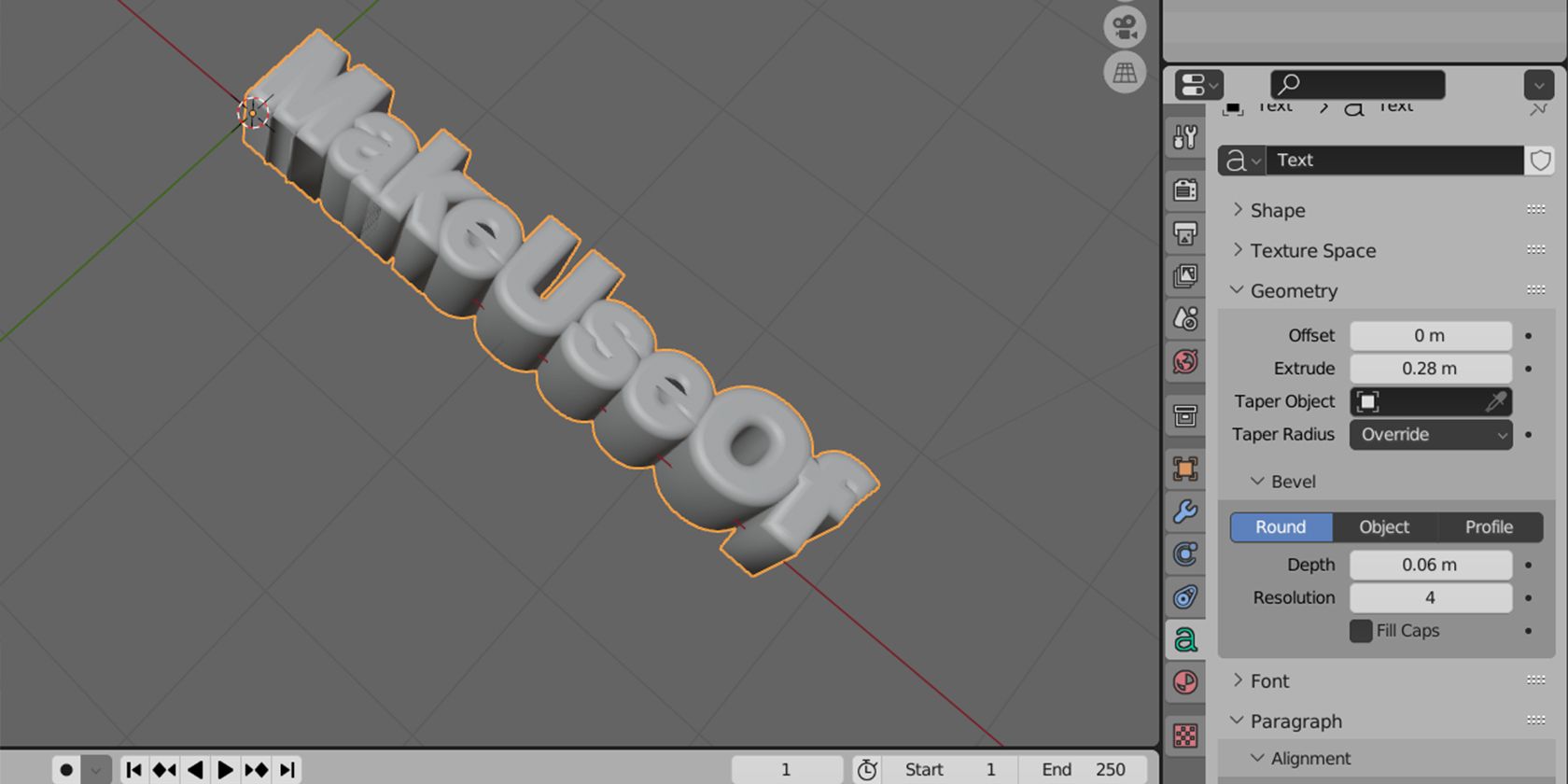Browse text data blocks dropdown
The width and height of the screenshot is (1568, 784).
pyautogui.click(x=1242, y=161)
